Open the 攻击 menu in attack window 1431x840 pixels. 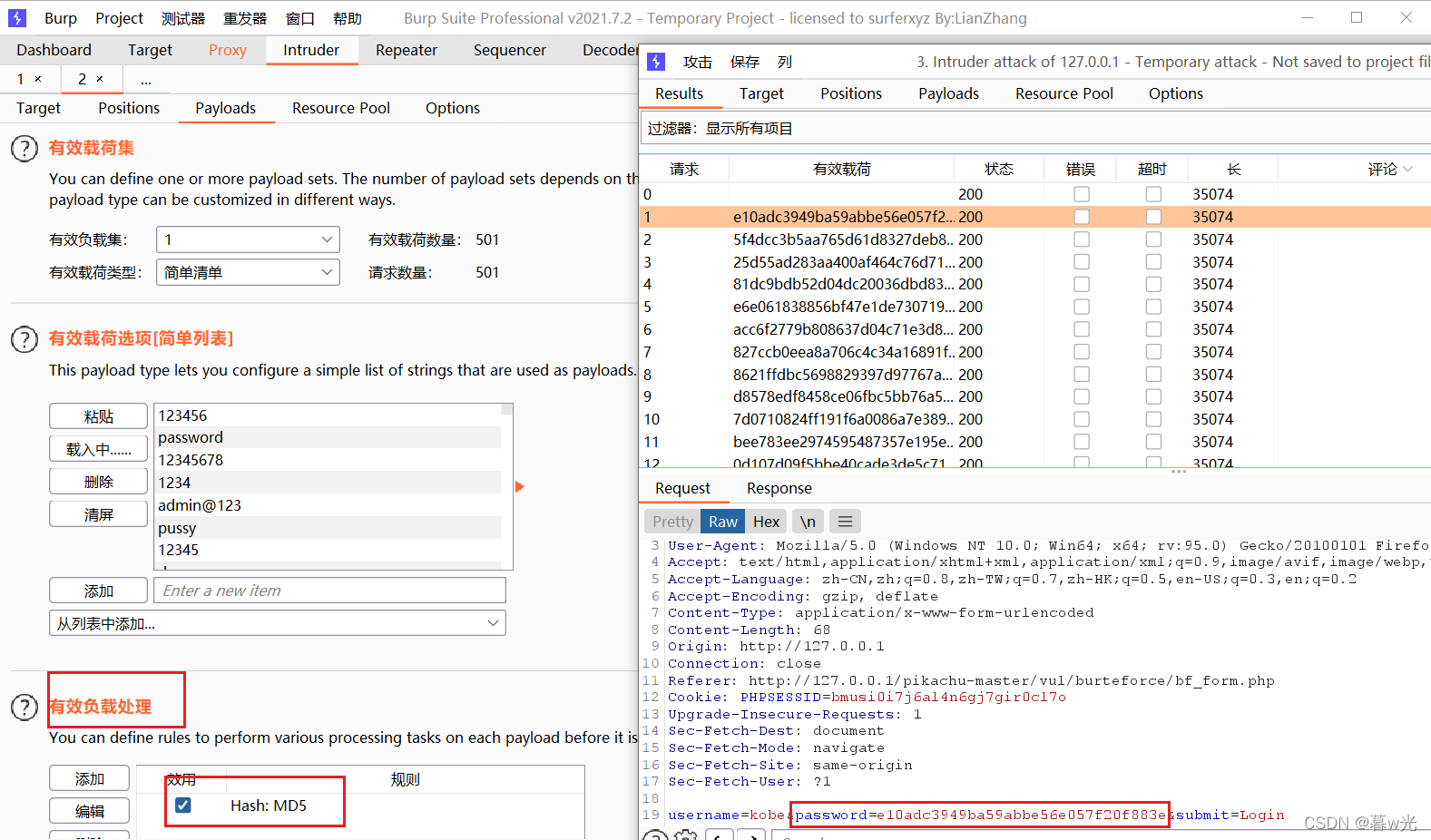pos(698,62)
